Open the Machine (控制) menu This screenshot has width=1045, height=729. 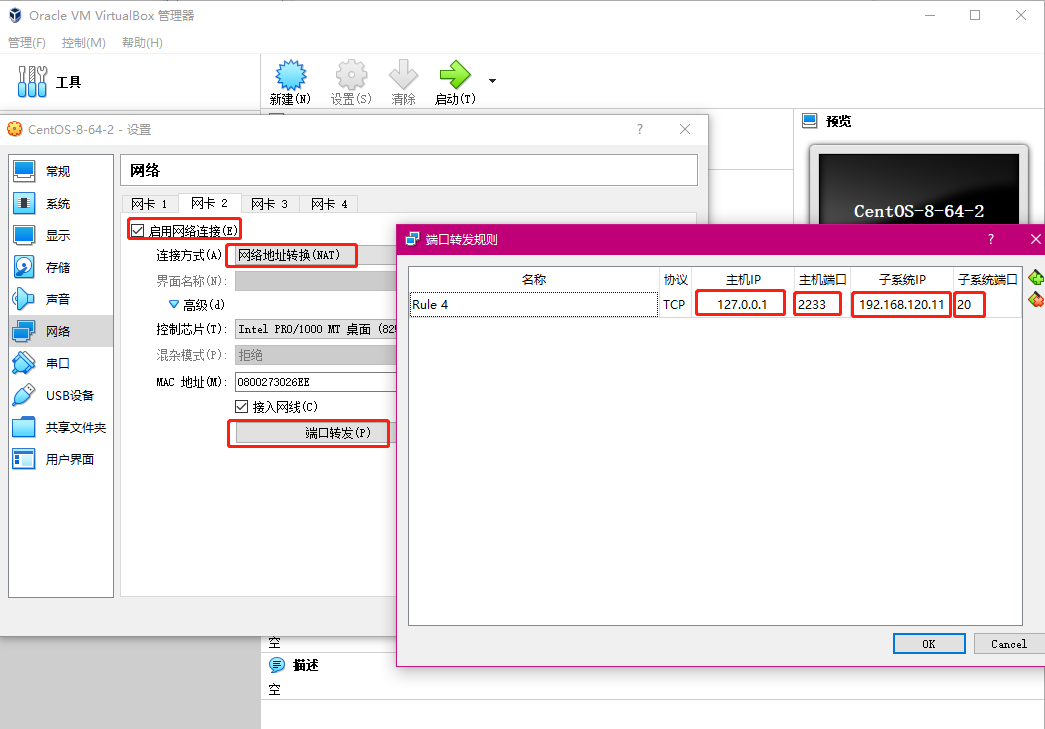pos(83,43)
